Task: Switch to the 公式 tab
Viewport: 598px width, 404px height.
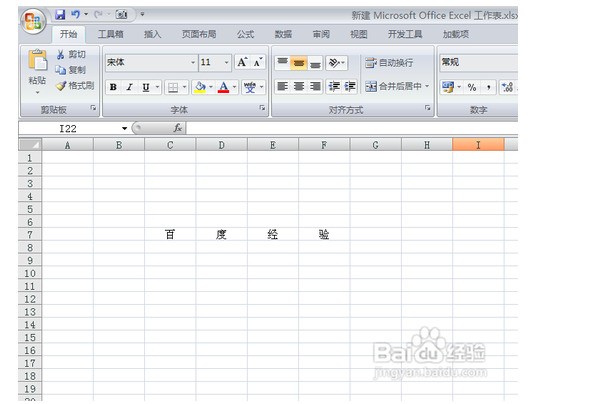Action: 245,34
